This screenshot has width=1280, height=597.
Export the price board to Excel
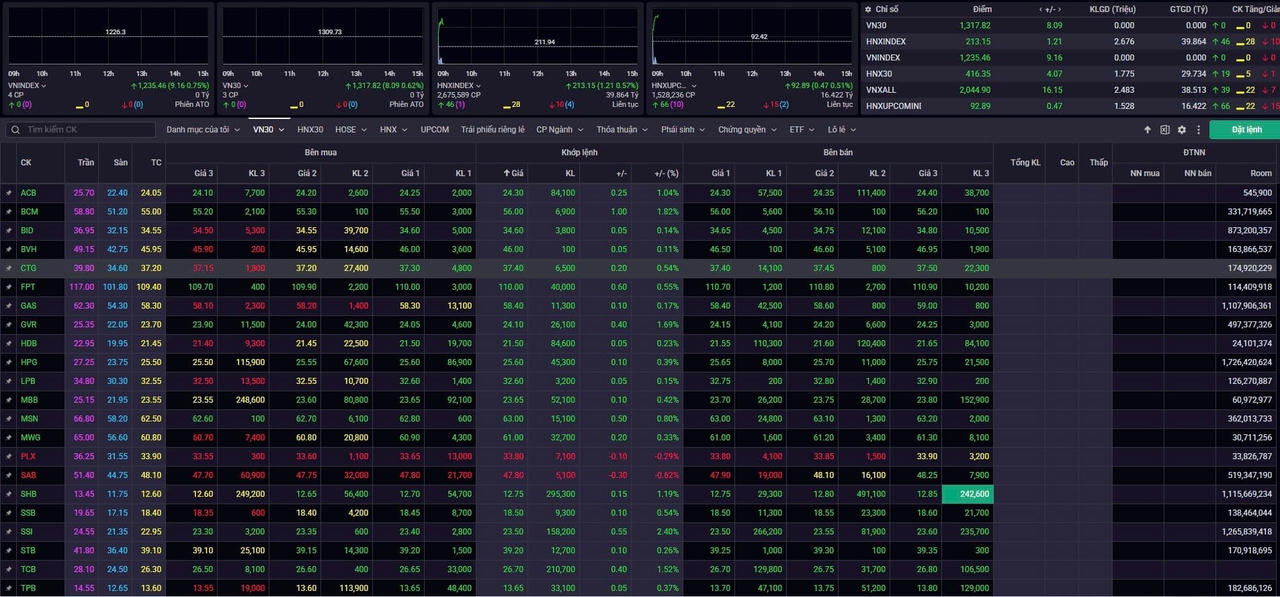coord(1165,130)
